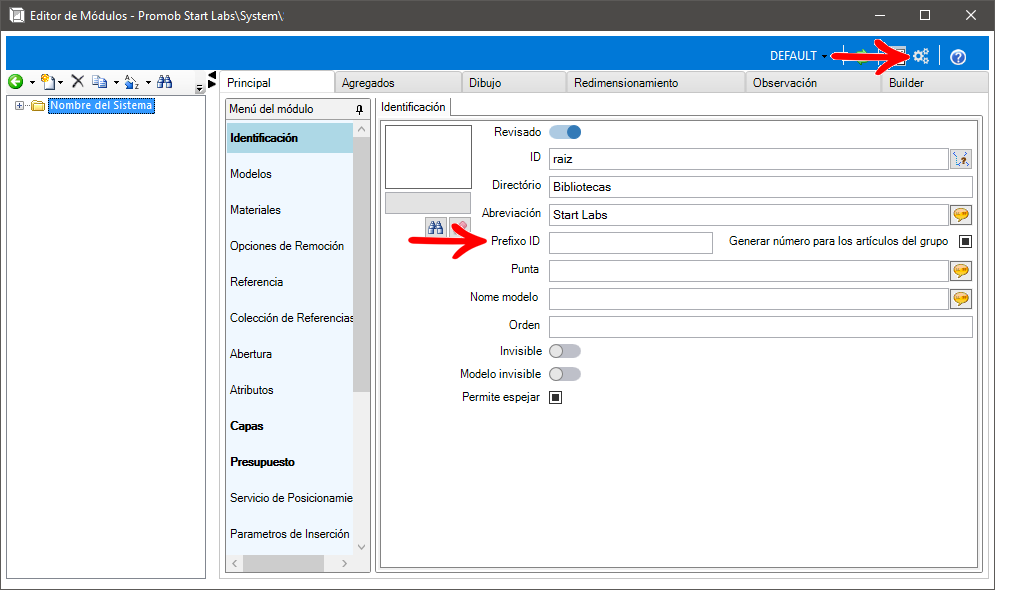Click binoculars icon under the image preview
This screenshot has height=612, width=1021.
(435, 227)
